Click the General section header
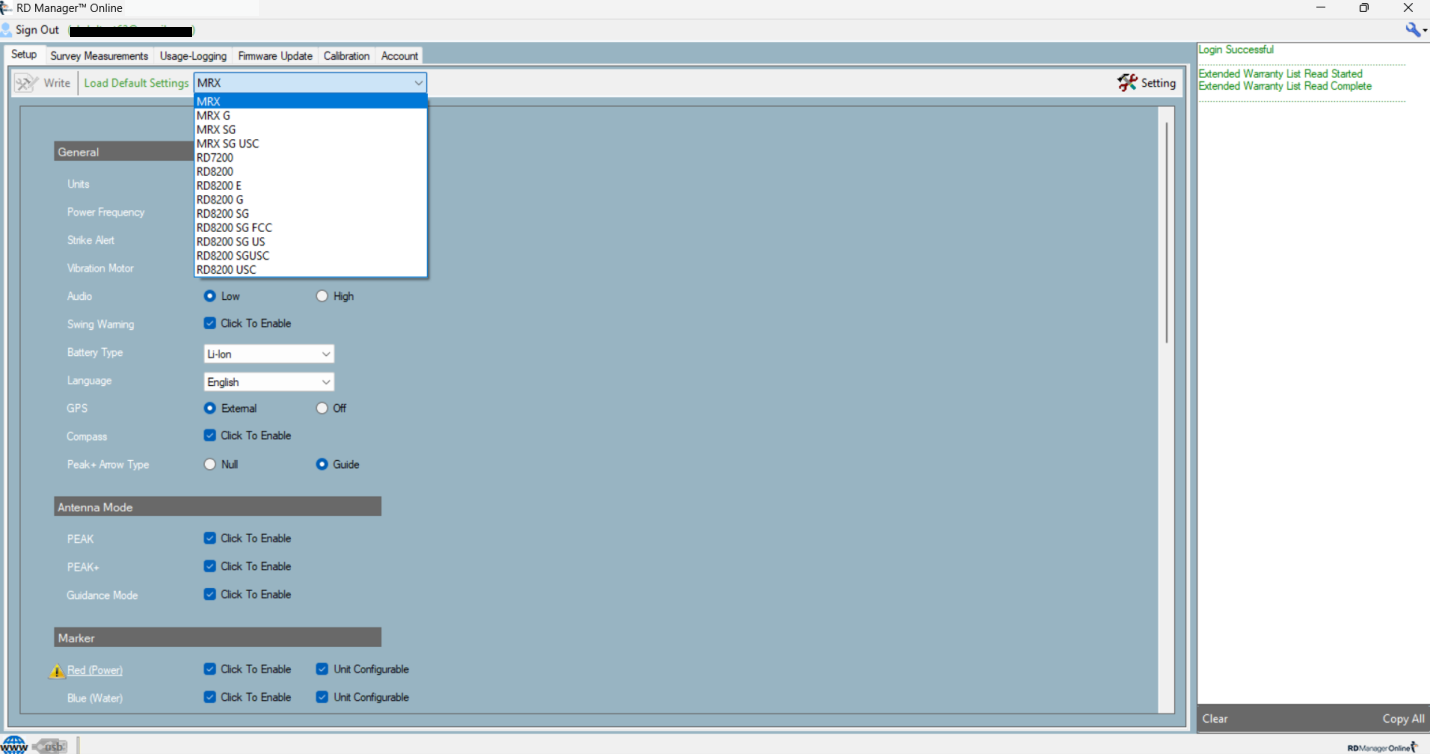This screenshot has width=1430, height=754. (124, 152)
